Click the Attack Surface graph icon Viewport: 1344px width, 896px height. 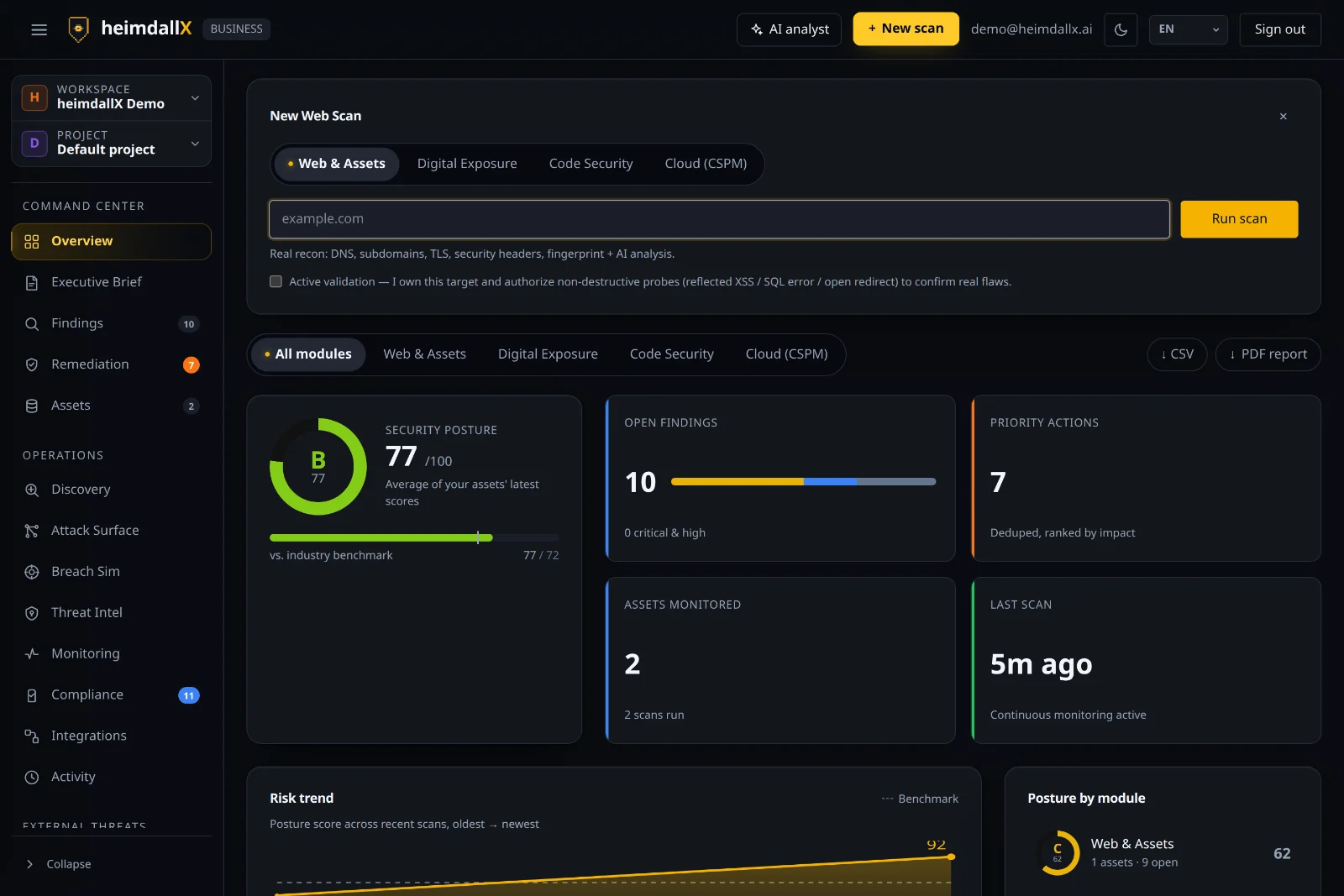pyautogui.click(x=32, y=532)
